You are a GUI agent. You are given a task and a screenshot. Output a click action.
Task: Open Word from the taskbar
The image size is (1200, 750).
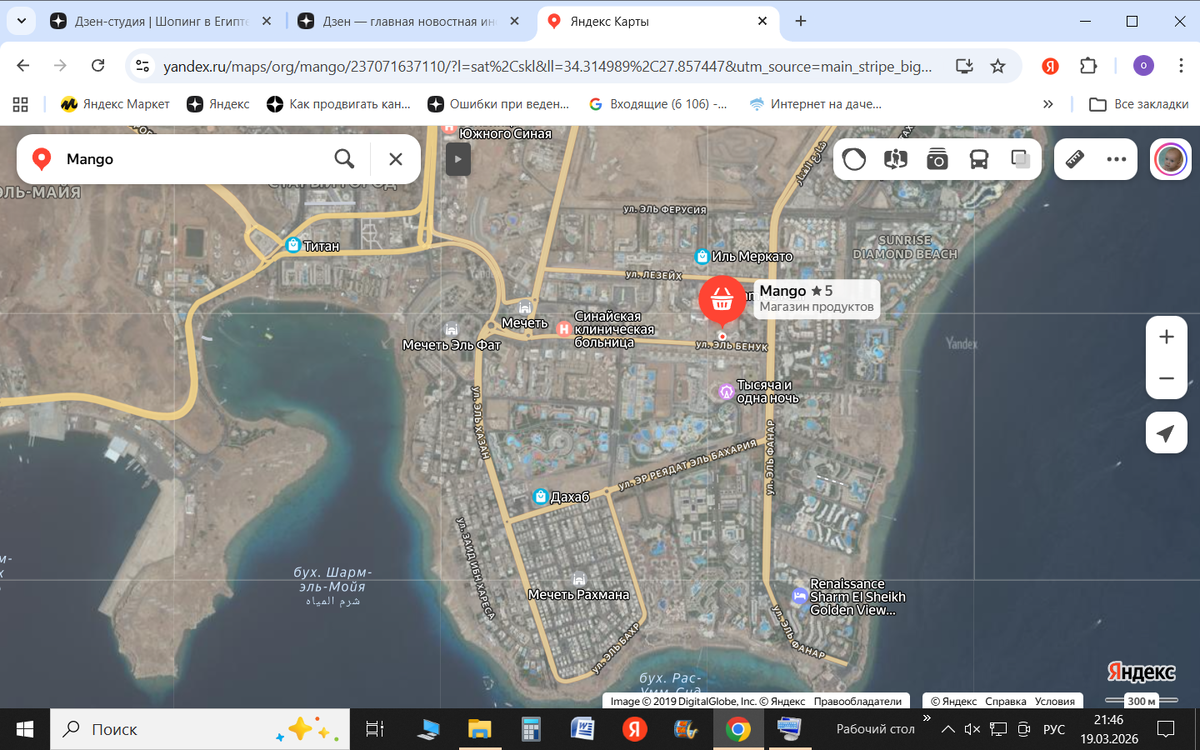point(582,729)
